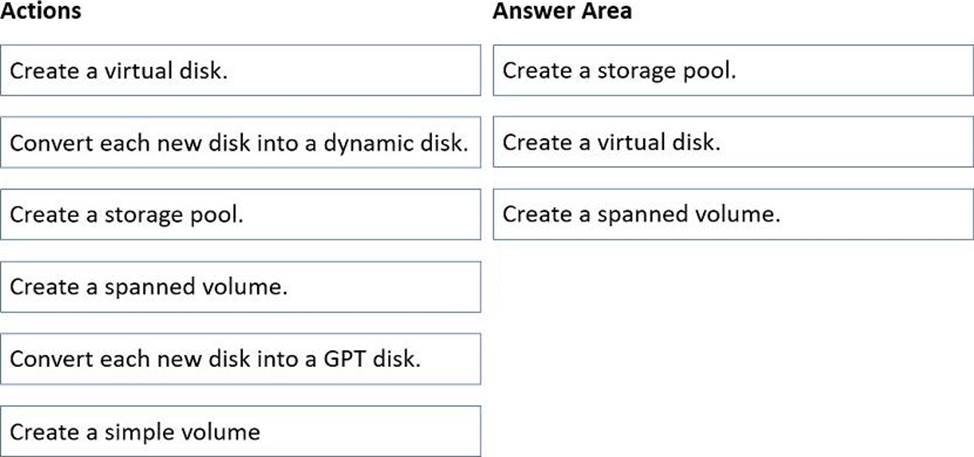This screenshot has height=457, width=974.
Task: Click the word "storage" in the Actions list
Action: click(142, 215)
